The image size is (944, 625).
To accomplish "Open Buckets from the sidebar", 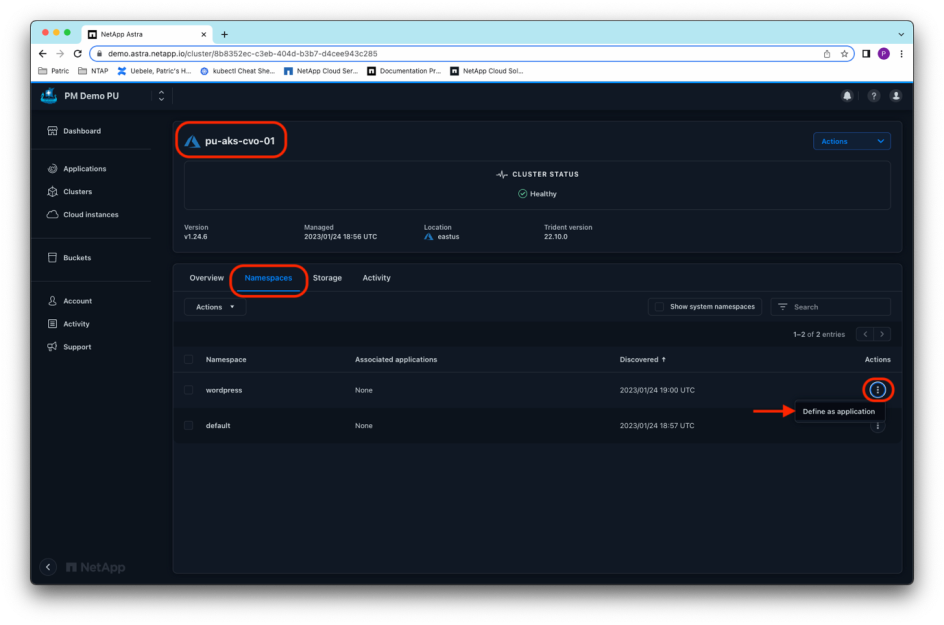I will [76, 258].
